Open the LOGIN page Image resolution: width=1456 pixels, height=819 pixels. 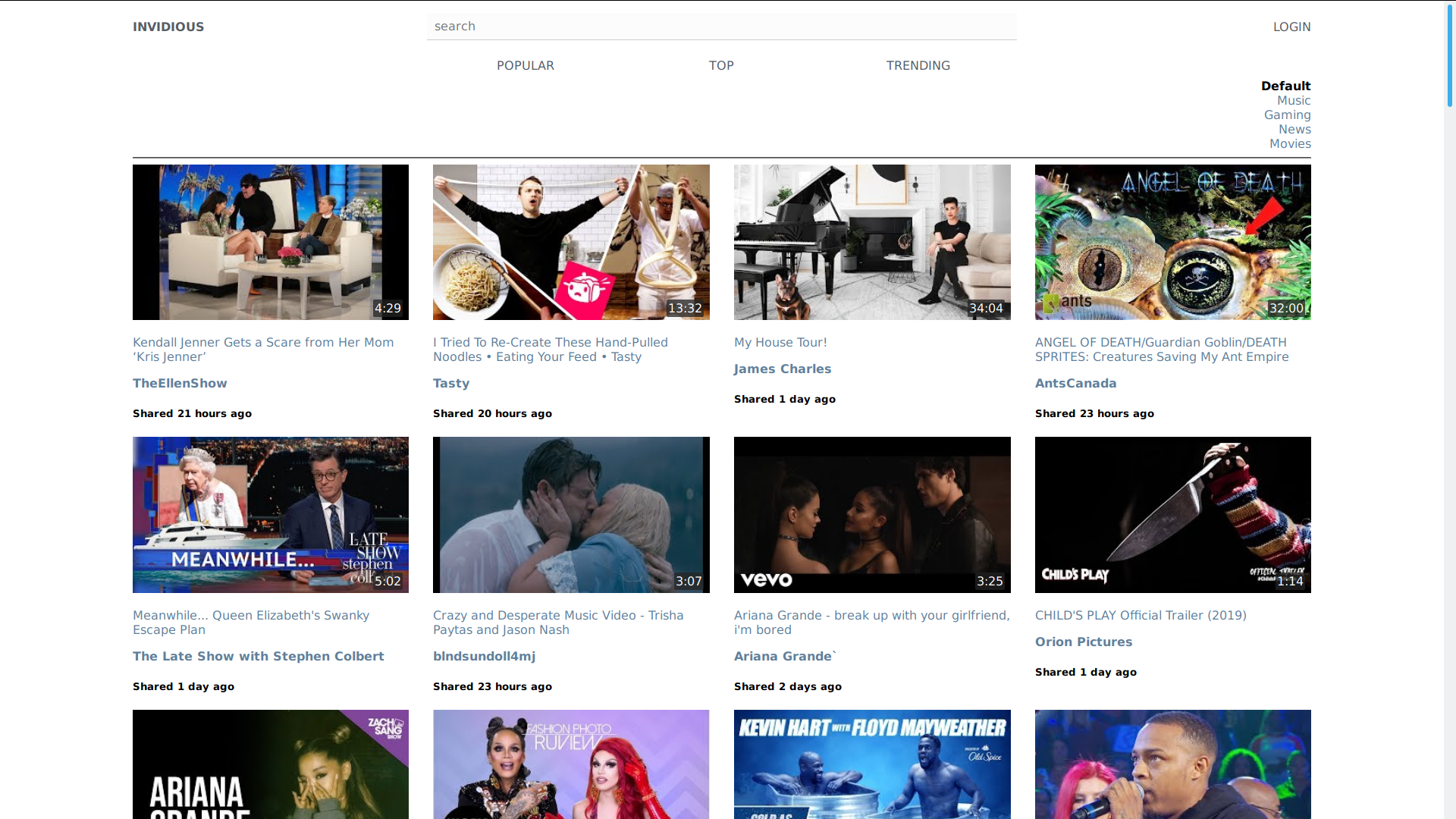pos(1291,27)
